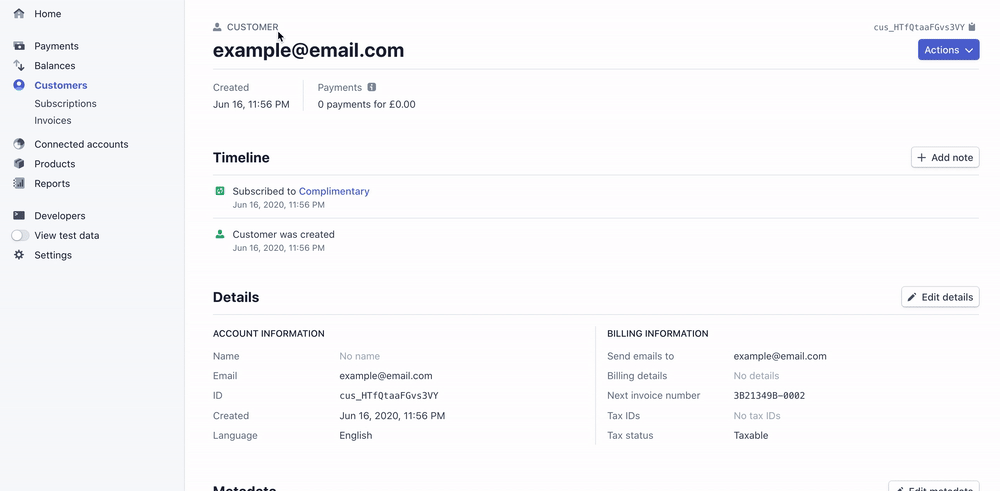Click the Edit details button
This screenshot has width=1000, height=491.
point(940,297)
